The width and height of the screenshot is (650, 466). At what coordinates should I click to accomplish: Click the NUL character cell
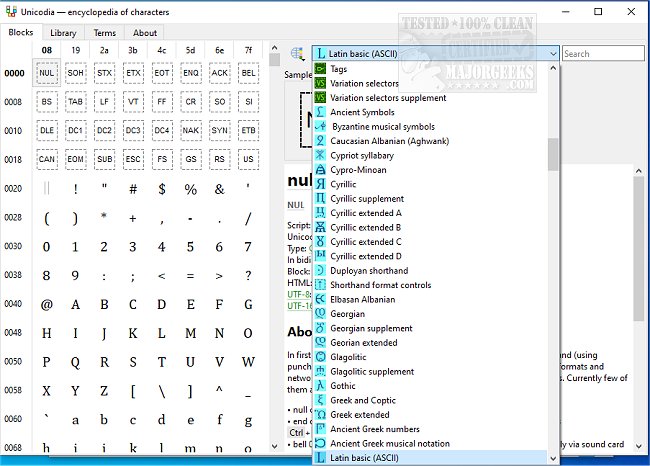[46, 73]
